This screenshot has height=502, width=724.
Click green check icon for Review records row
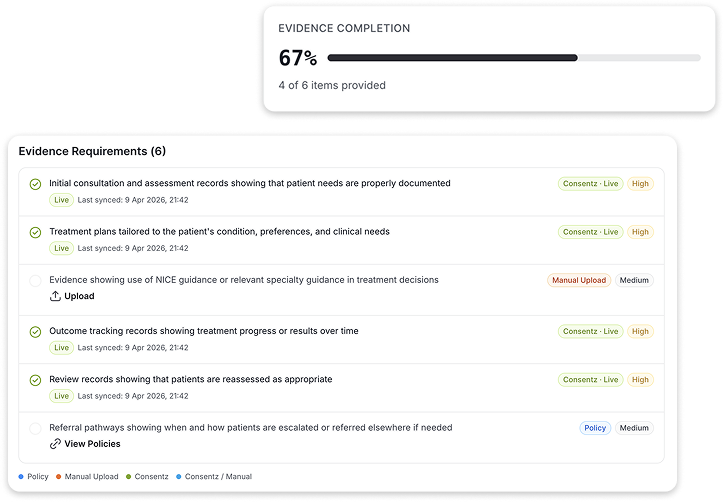35,380
